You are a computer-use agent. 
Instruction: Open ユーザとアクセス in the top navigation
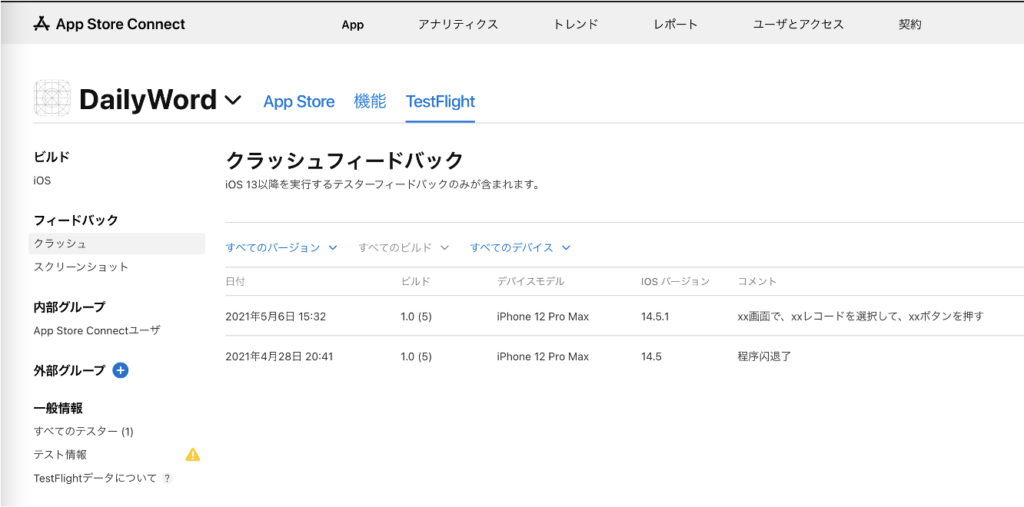point(798,25)
